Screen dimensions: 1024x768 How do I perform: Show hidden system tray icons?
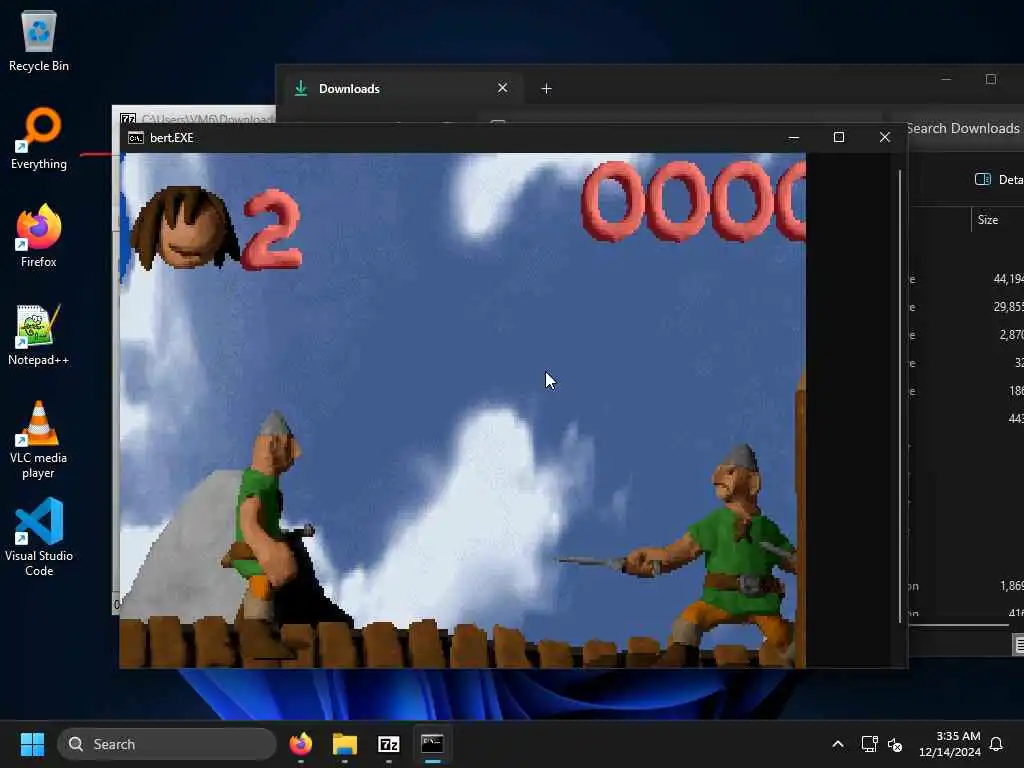(838, 744)
